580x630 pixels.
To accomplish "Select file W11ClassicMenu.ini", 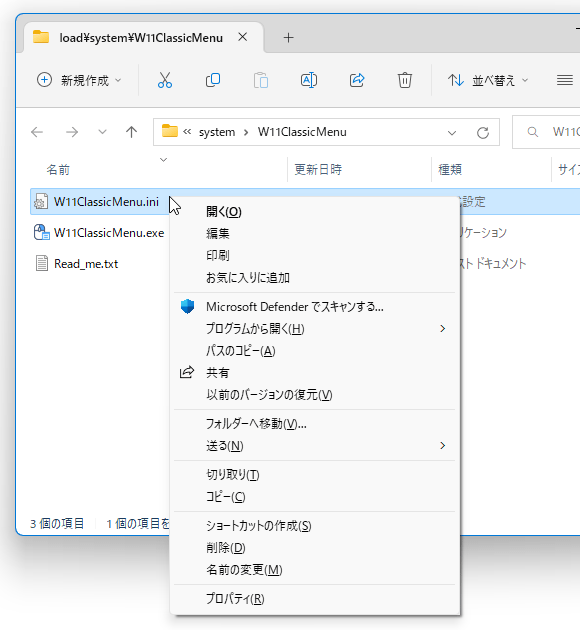I will tap(106, 201).
